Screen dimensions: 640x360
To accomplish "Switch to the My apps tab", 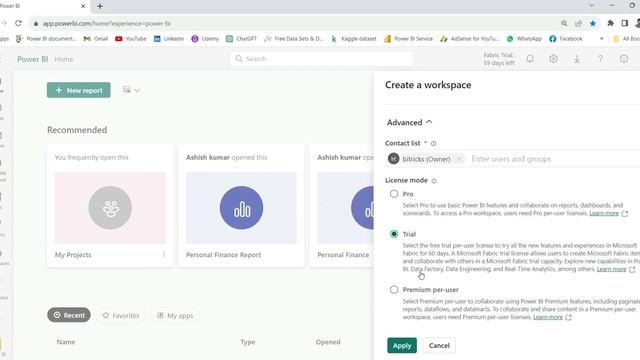I will point(175,315).
